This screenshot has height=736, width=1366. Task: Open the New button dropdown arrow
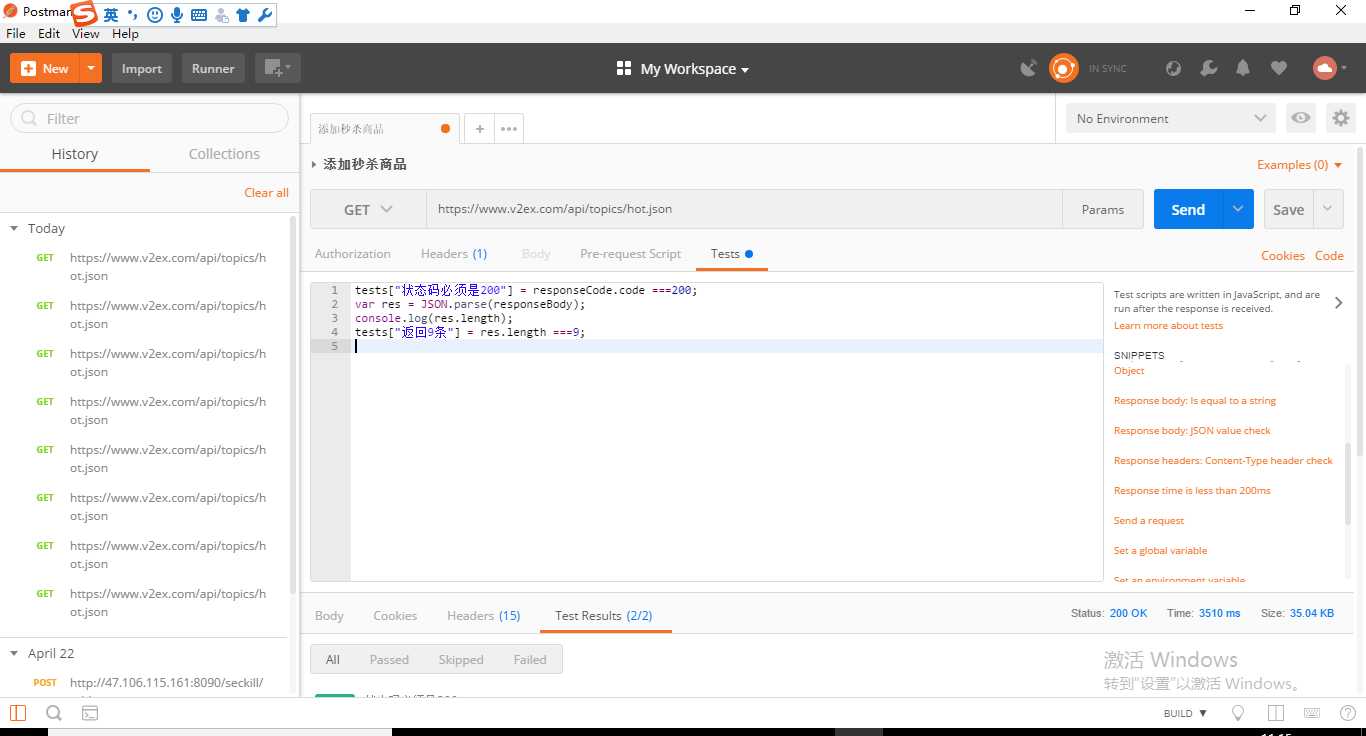pyautogui.click(x=91, y=68)
